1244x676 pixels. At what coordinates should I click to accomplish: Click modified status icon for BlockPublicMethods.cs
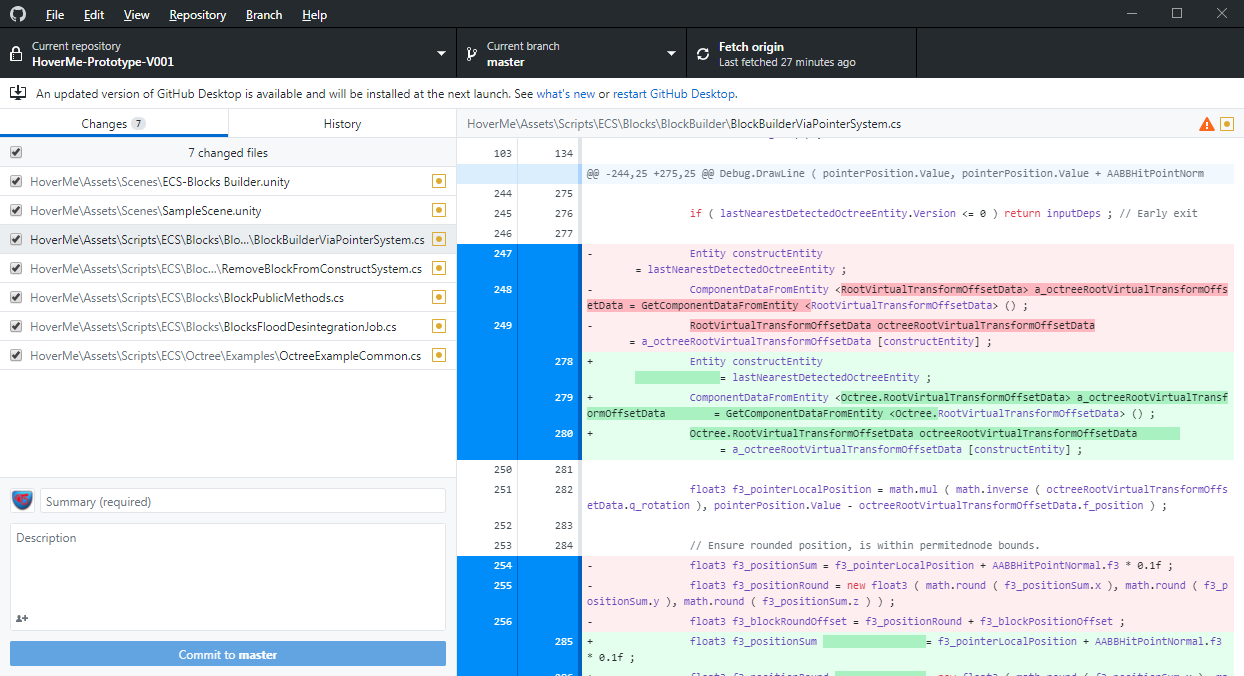coord(438,298)
